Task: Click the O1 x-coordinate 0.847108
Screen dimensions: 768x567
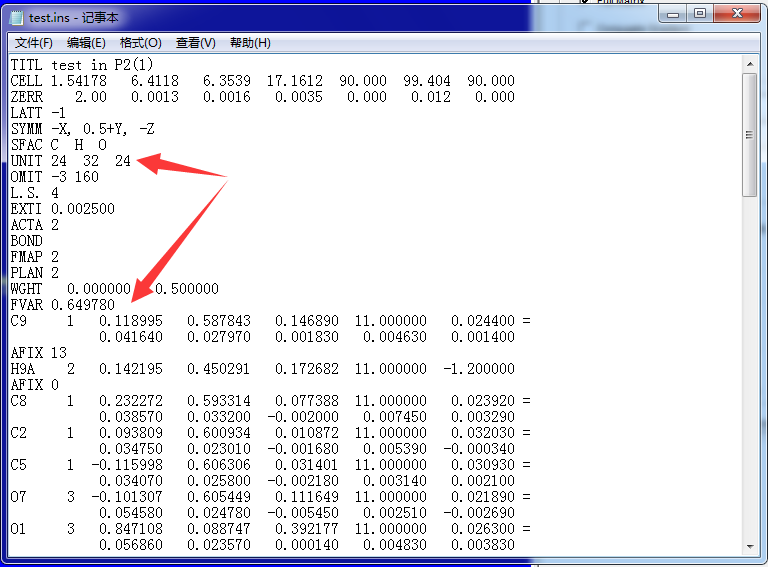Action: 131,529
